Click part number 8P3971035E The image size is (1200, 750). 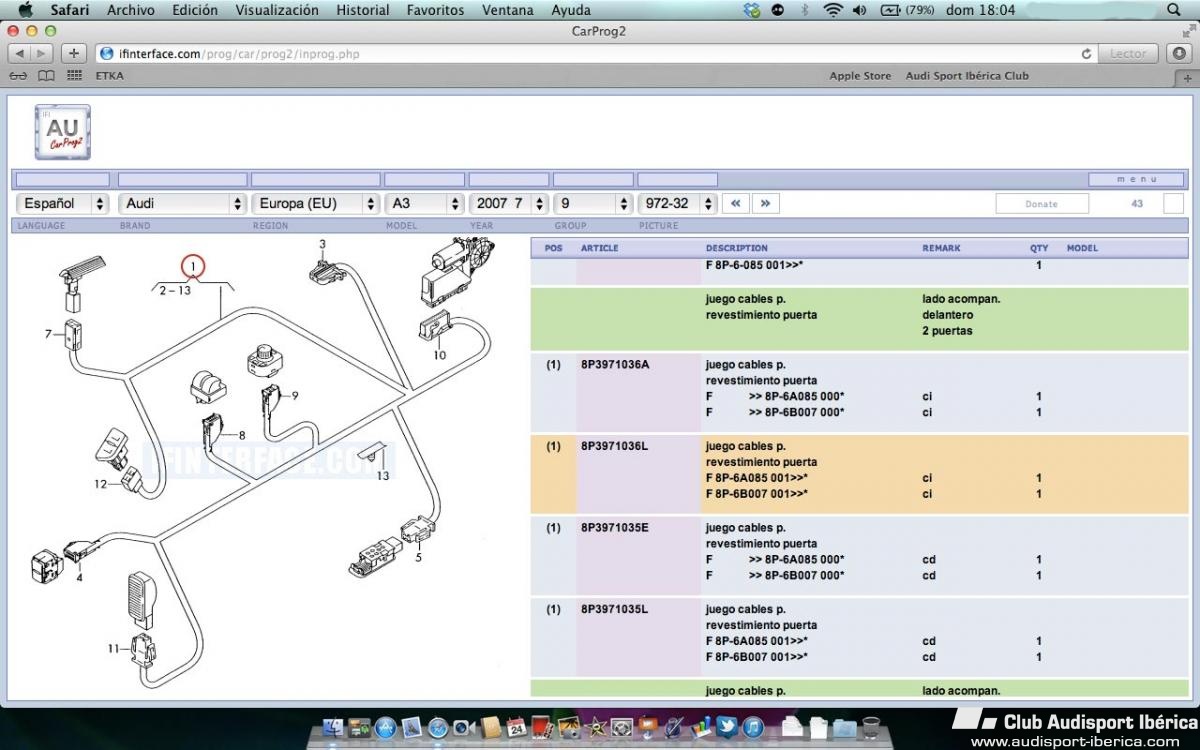pos(615,527)
